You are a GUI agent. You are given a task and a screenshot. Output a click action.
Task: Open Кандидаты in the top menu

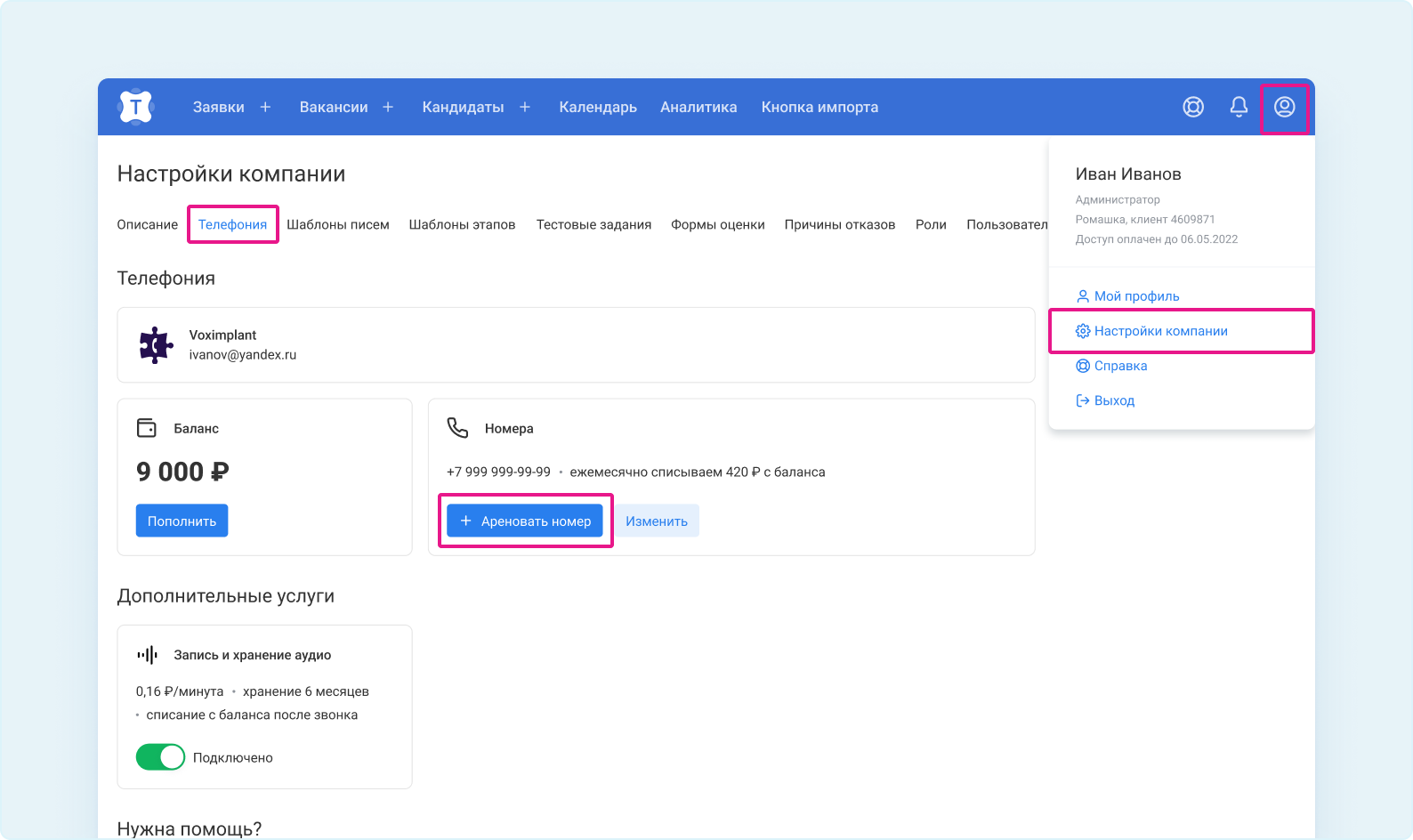463,107
